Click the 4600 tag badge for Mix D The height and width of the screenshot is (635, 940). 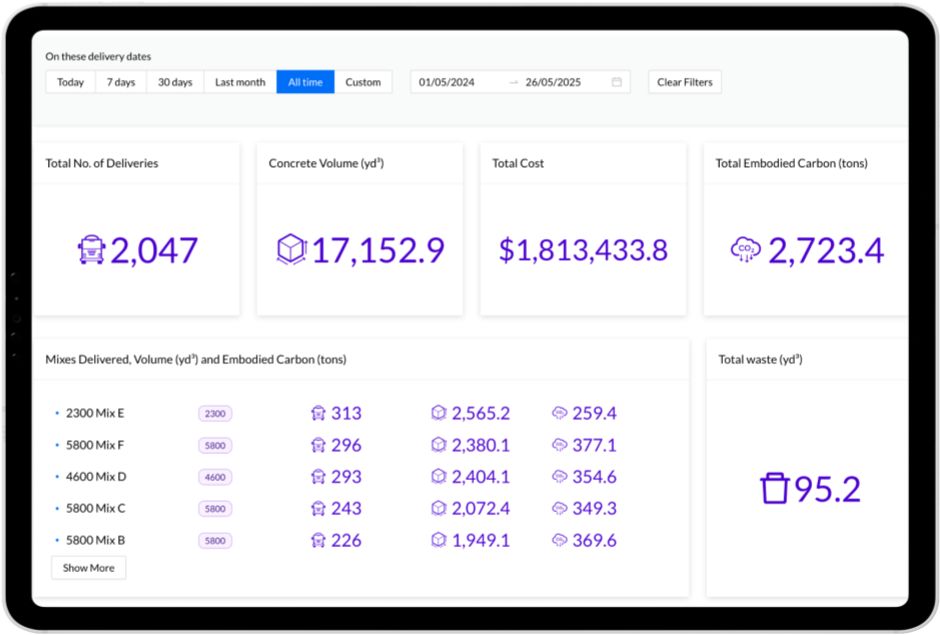[215, 477]
